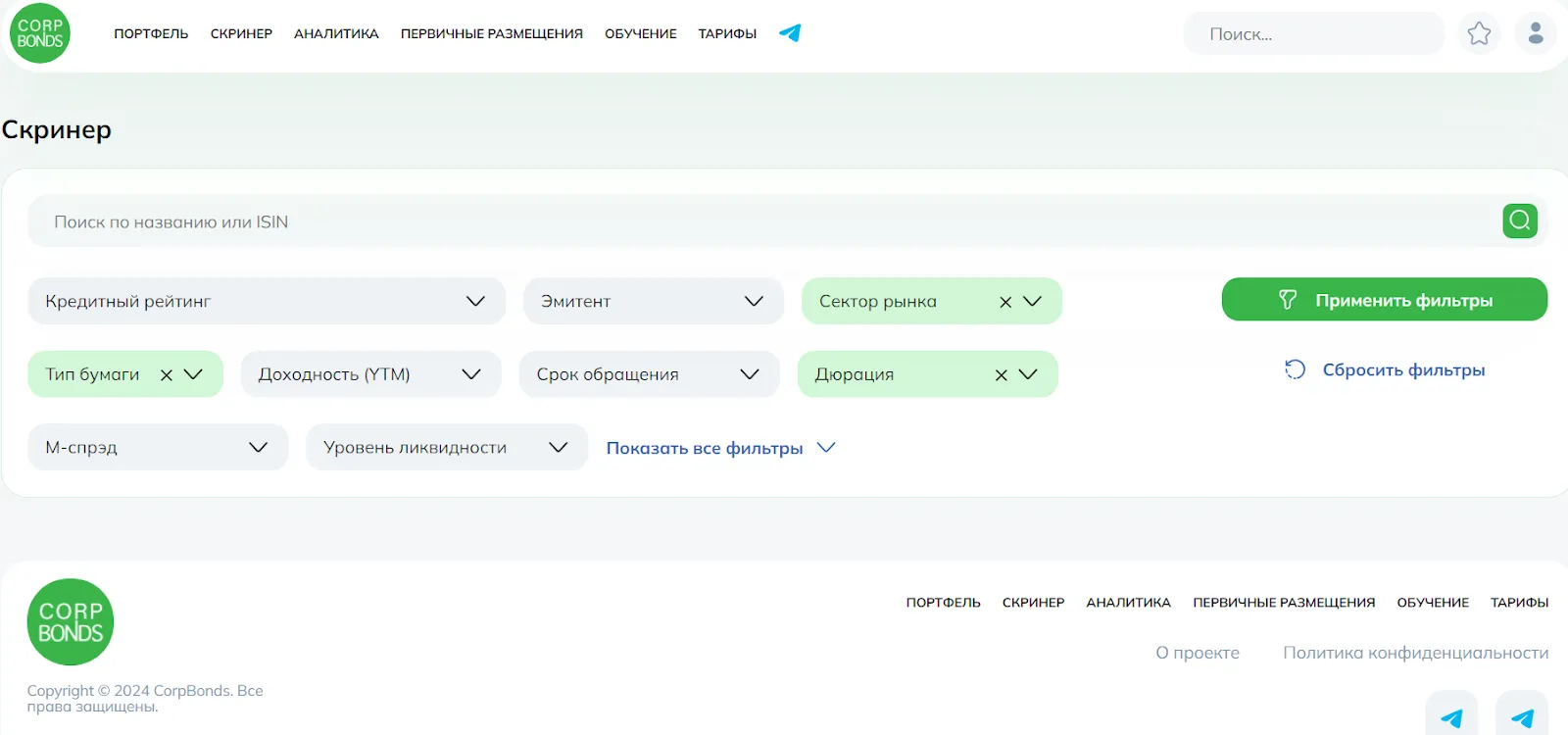Expand the Дюрация dropdown chevron
This screenshot has height=735, width=1568.
coord(1028,374)
